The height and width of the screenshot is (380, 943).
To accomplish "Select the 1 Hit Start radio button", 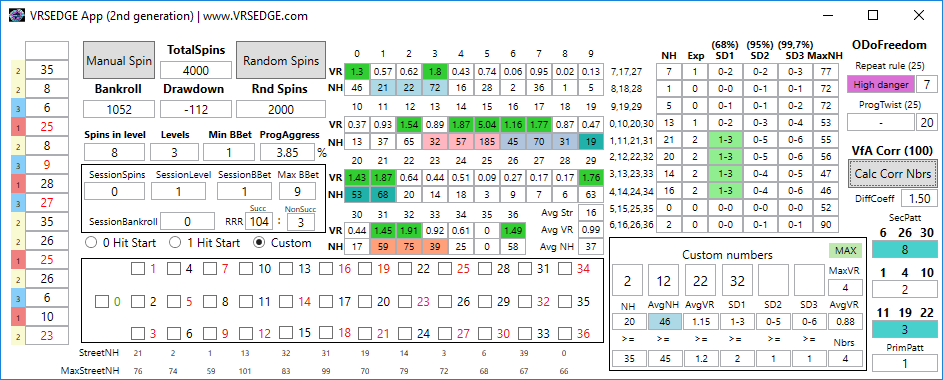I will (x=174, y=243).
